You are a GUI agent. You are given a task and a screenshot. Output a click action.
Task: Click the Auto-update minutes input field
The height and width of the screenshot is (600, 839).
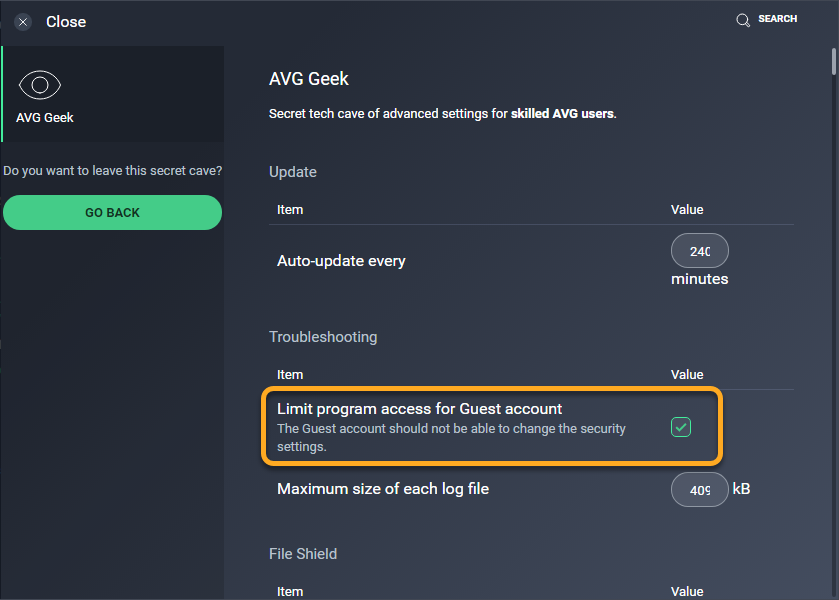(699, 250)
